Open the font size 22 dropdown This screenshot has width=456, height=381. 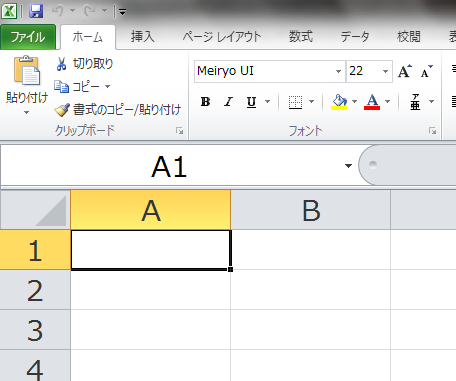385,71
